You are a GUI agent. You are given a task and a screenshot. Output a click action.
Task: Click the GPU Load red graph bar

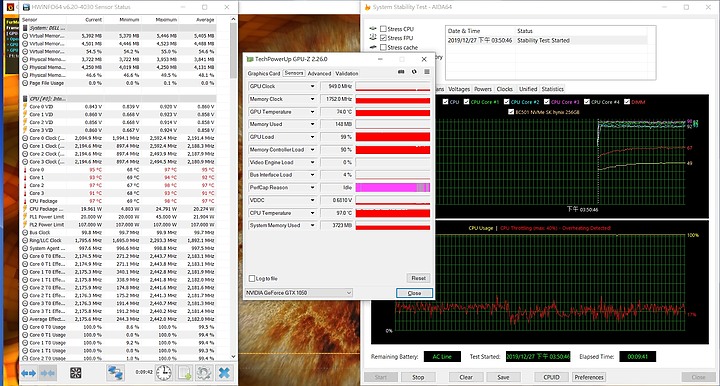[393, 137]
